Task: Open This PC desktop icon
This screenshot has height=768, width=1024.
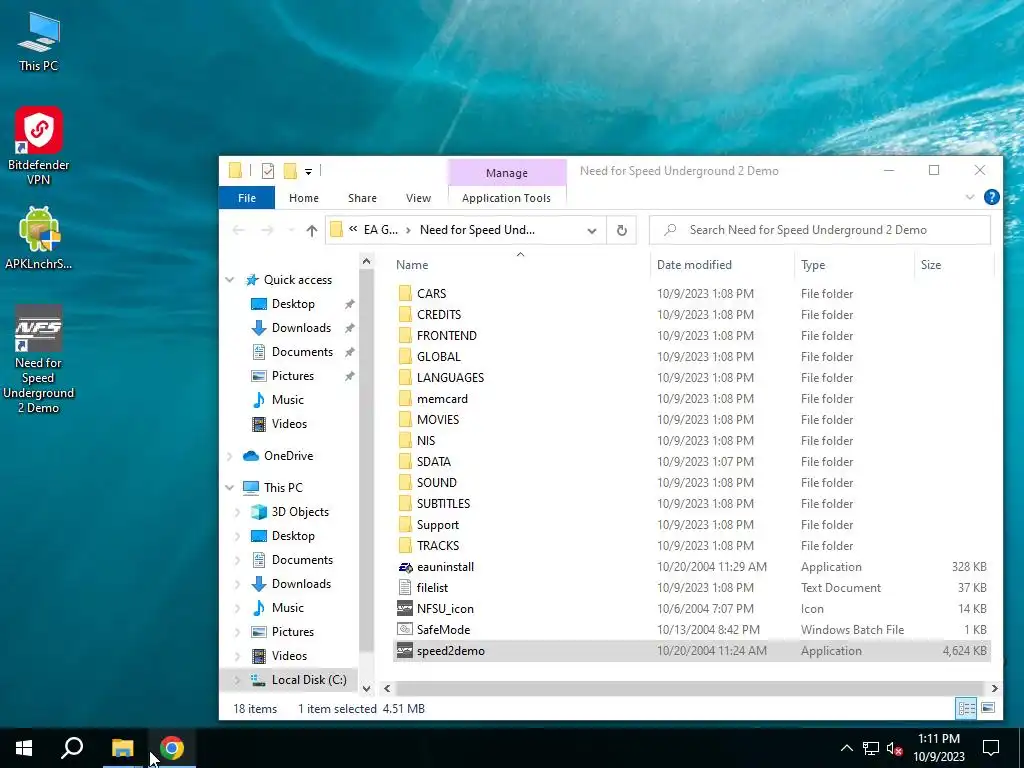Action: click(x=39, y=40)
